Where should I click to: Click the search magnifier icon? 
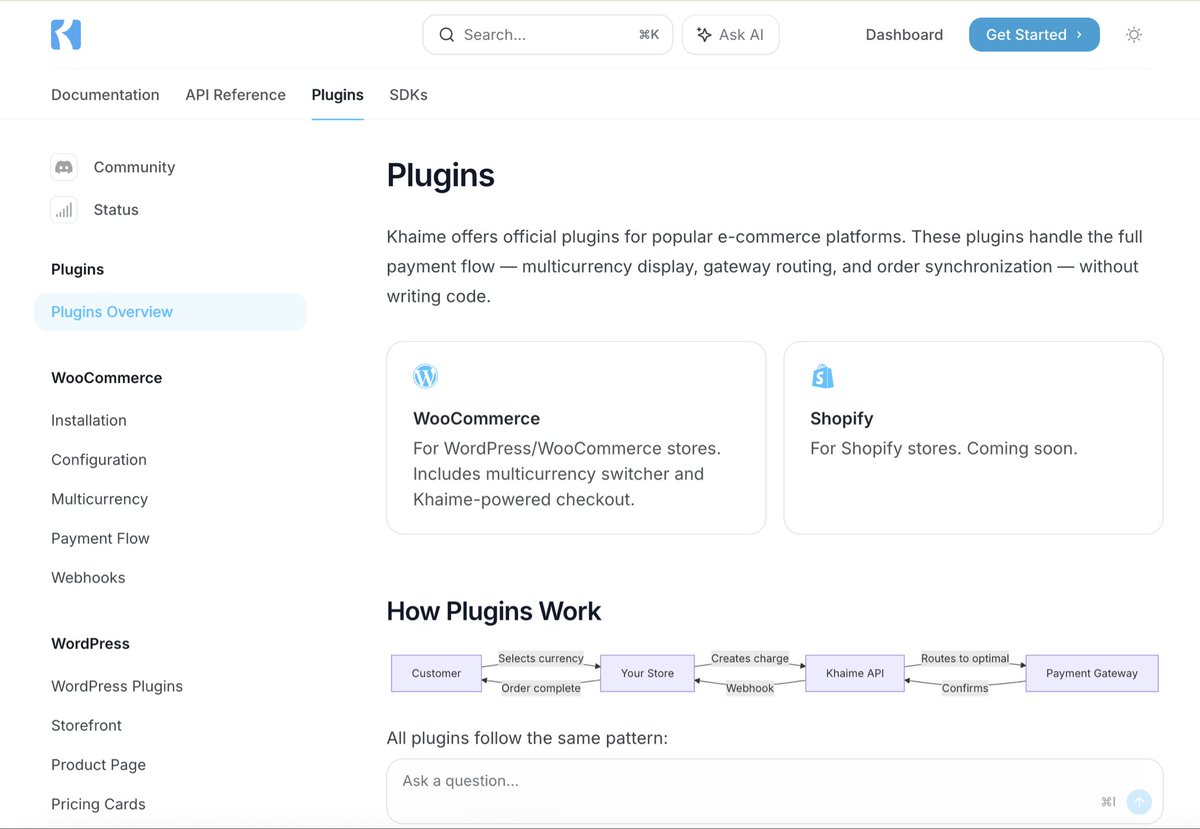click(447, 34)
